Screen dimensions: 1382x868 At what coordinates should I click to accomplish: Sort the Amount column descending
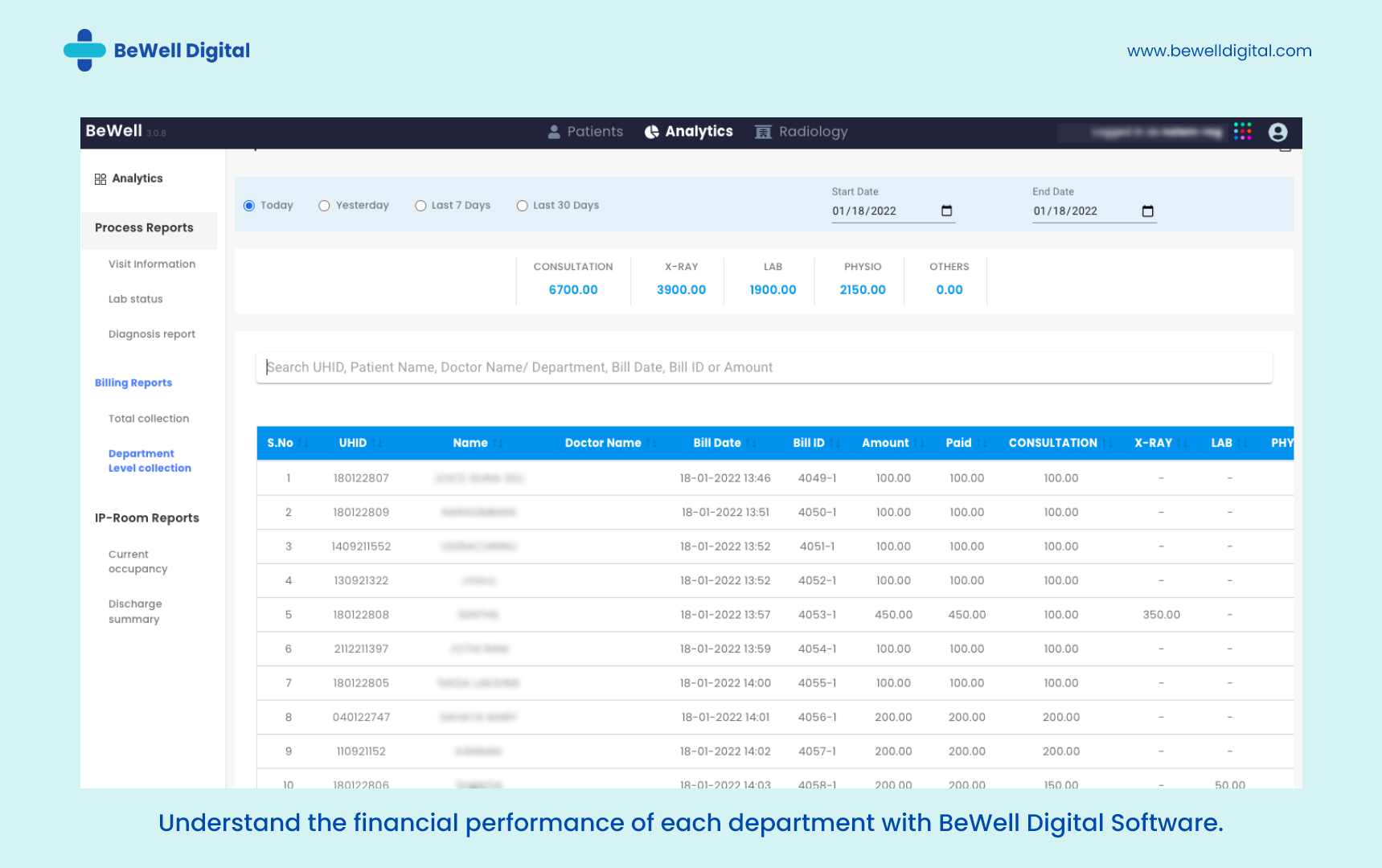(x=921, y=443)
